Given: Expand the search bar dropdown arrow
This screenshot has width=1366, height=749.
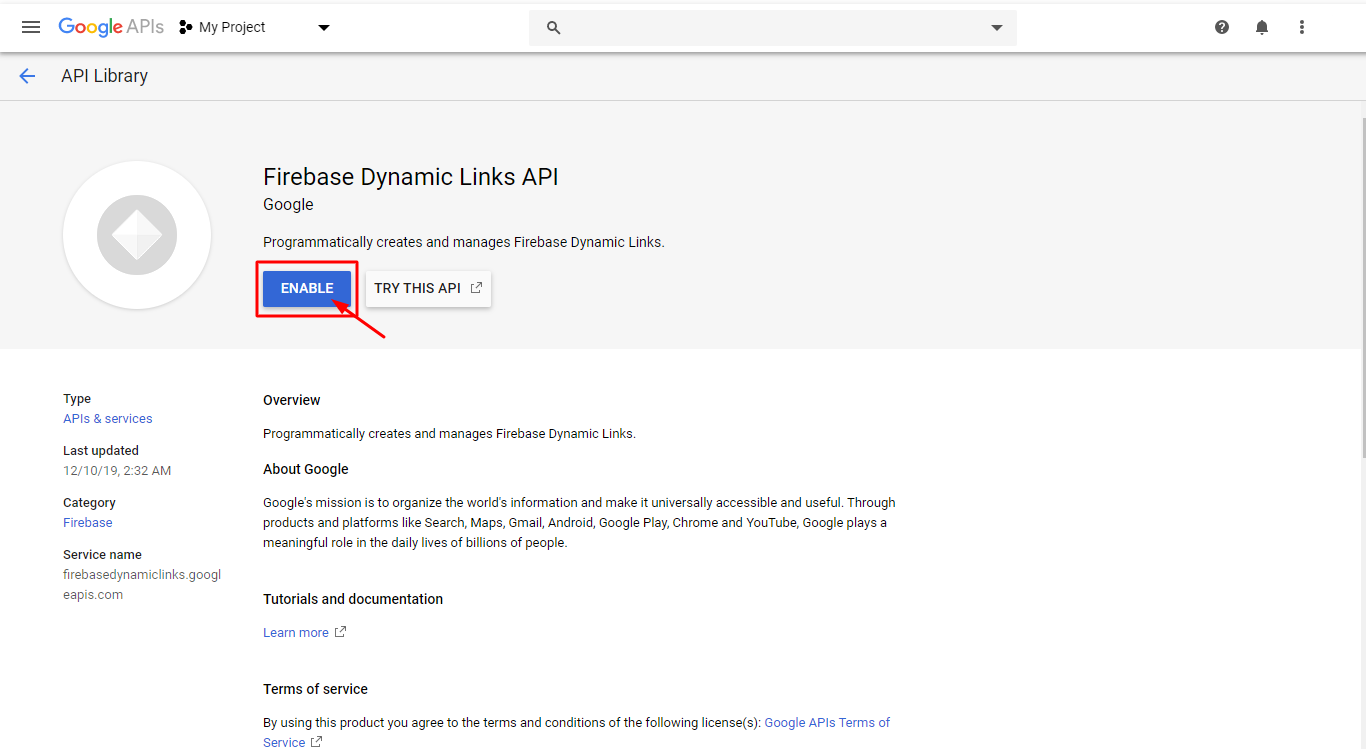Looking at the screenshot, I should coord(997,28).
